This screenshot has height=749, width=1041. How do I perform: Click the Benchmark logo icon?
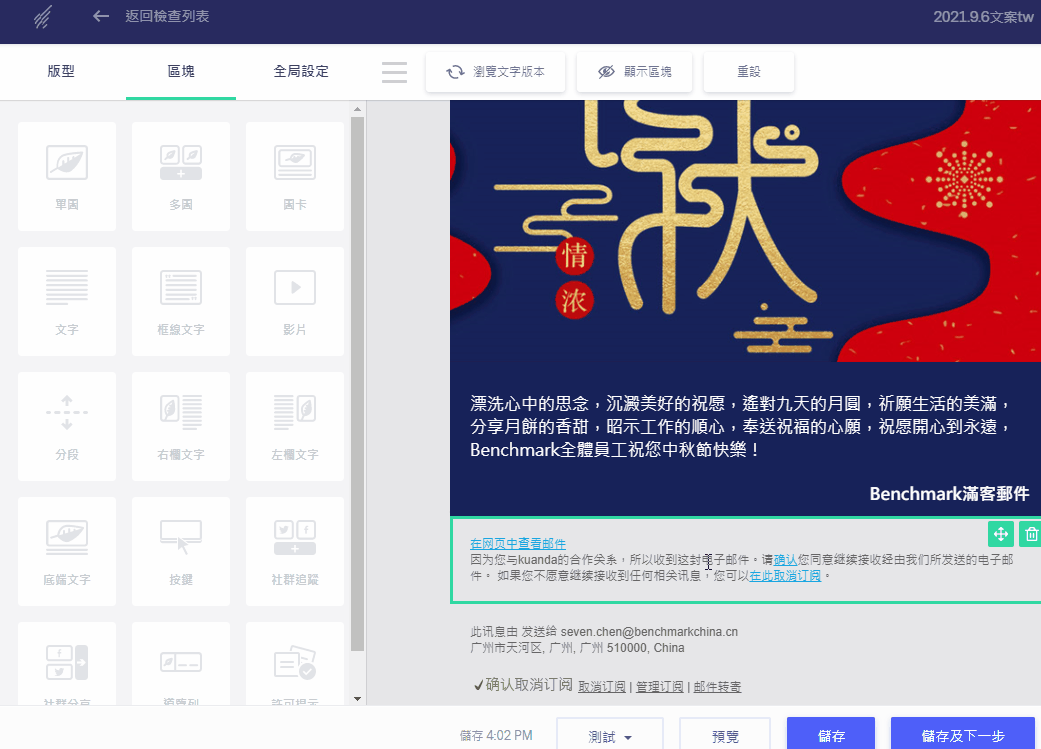click(42, 17)
